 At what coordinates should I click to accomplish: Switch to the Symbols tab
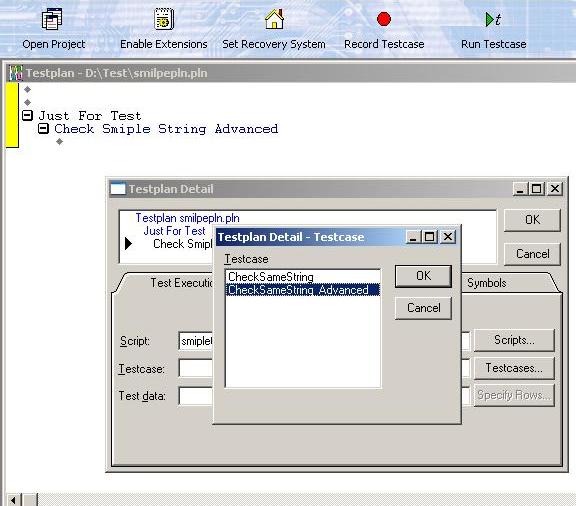tap(487, 283)
